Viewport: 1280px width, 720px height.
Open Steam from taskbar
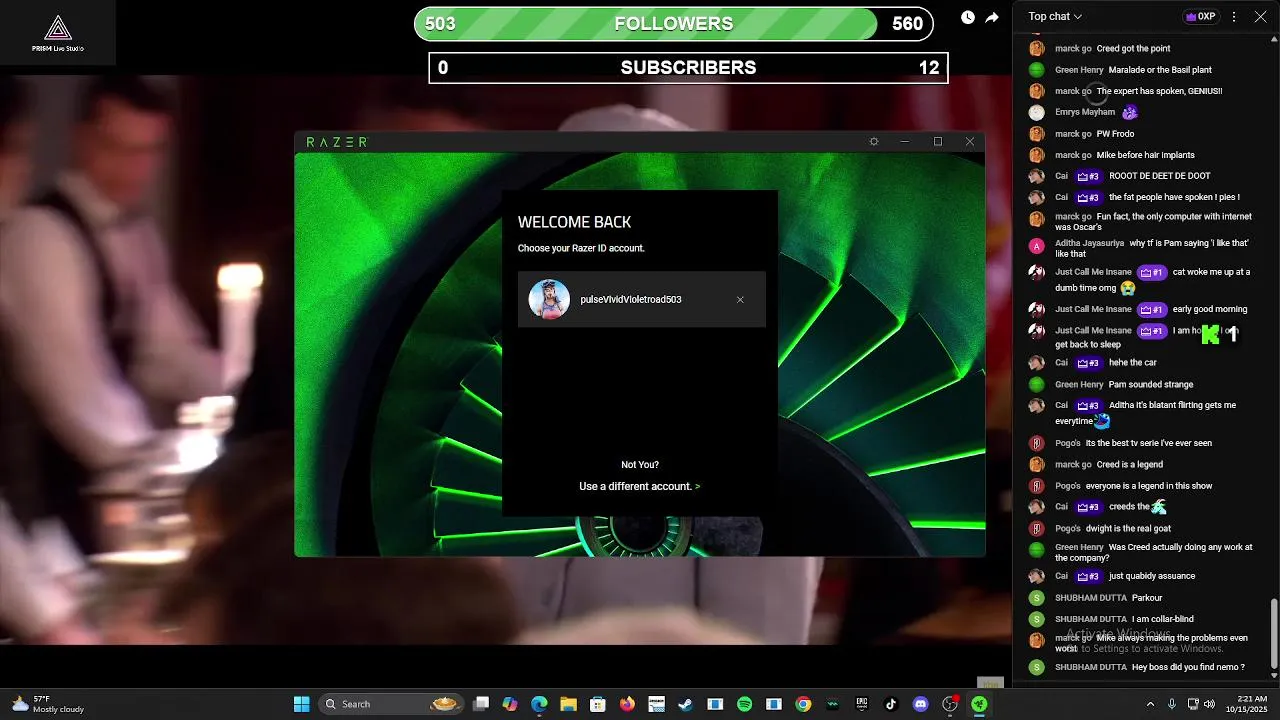click(685, 704)
